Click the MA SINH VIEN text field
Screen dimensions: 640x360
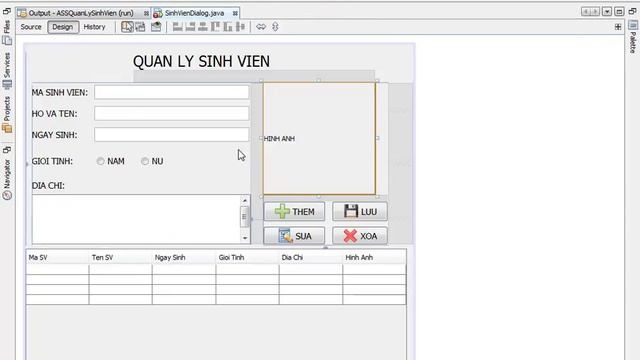click(171, 92)
